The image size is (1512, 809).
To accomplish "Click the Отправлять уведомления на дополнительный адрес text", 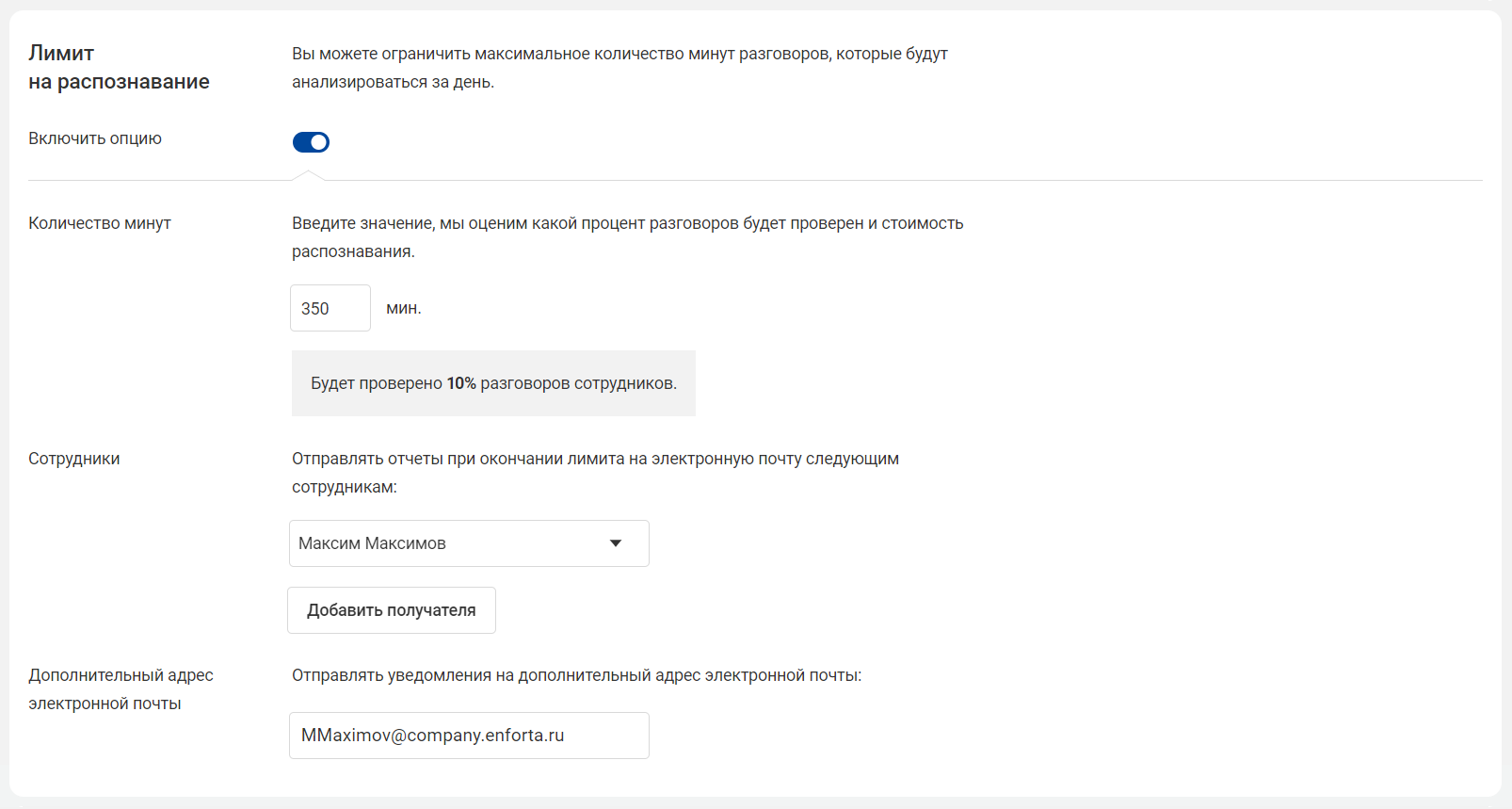I will (x=576, y=675).
